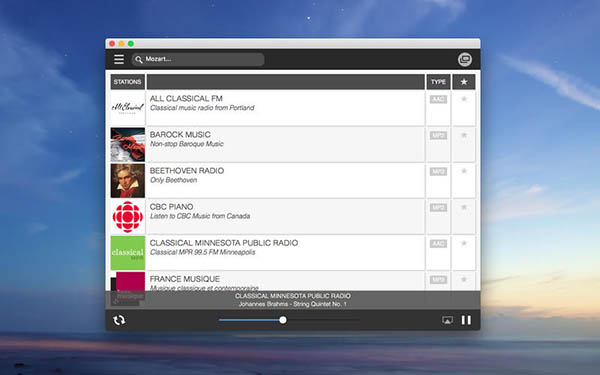This screenshot has height=375, width=600.
Task: Click MP3 badge for Barock Music
Action: point(438,135)
